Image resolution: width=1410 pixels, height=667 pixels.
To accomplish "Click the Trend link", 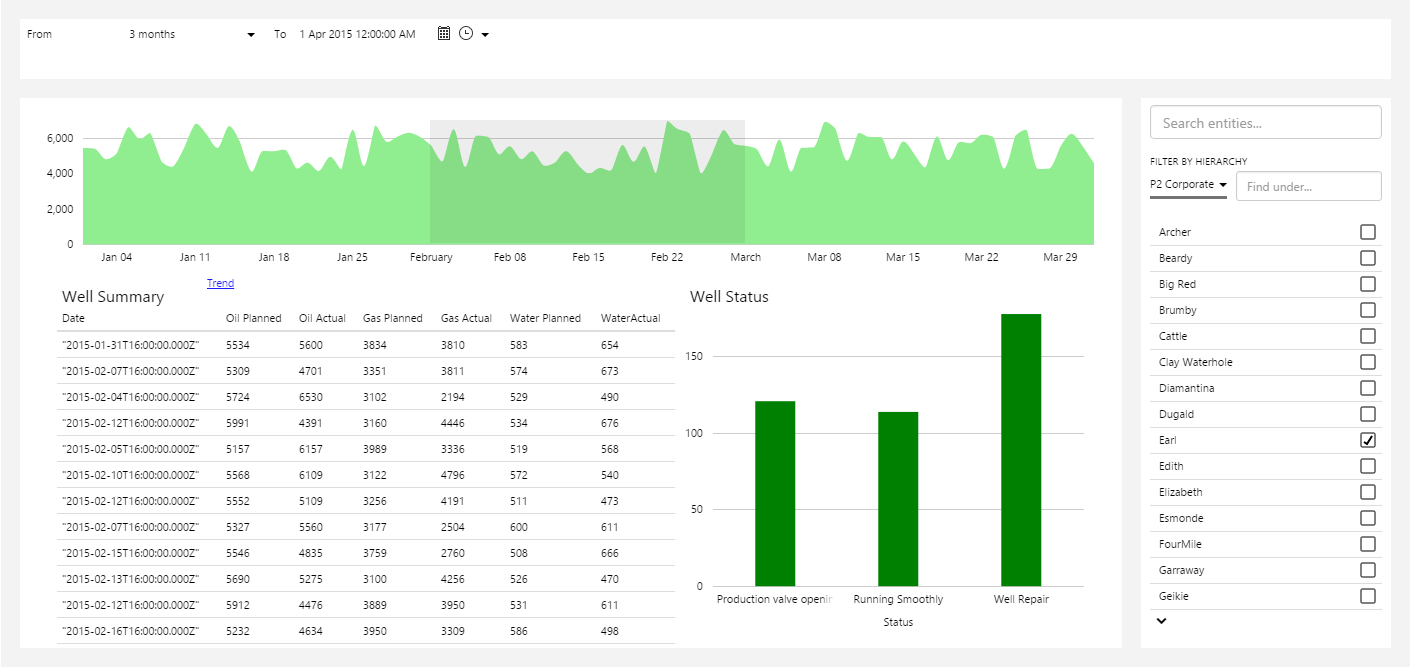I will click(220, 283).
